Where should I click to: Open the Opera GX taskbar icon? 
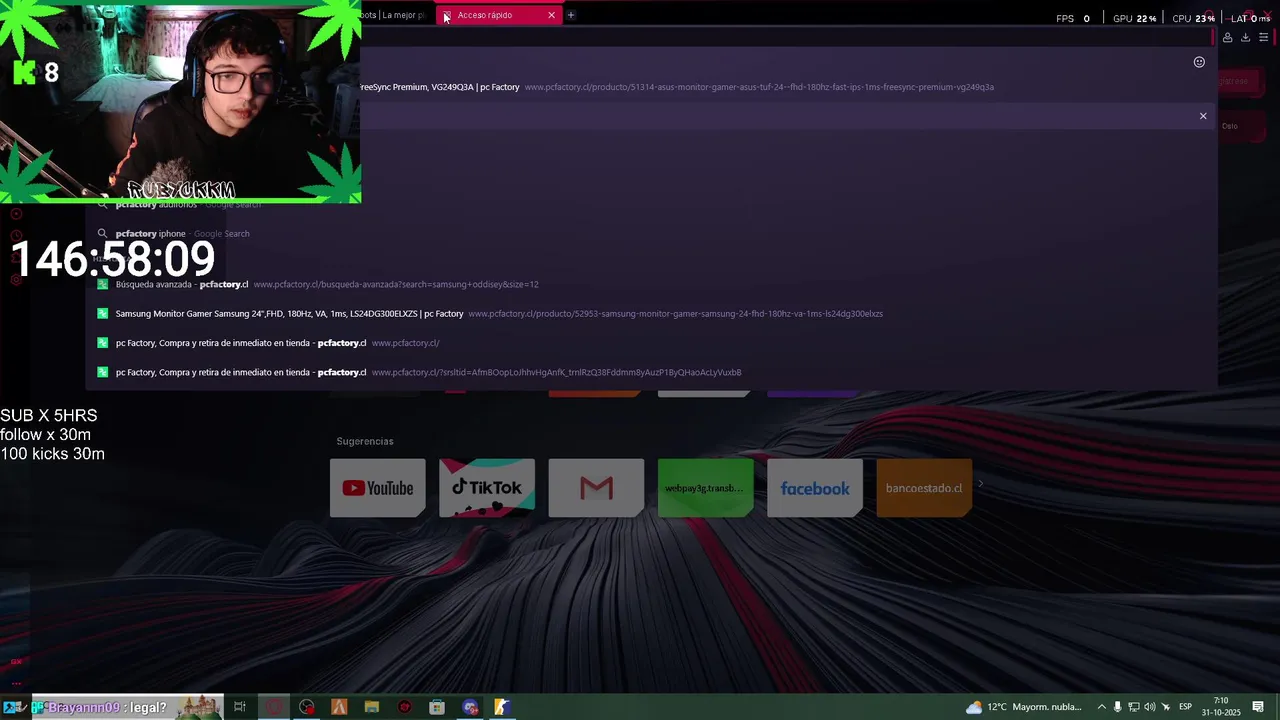[274, 707]
